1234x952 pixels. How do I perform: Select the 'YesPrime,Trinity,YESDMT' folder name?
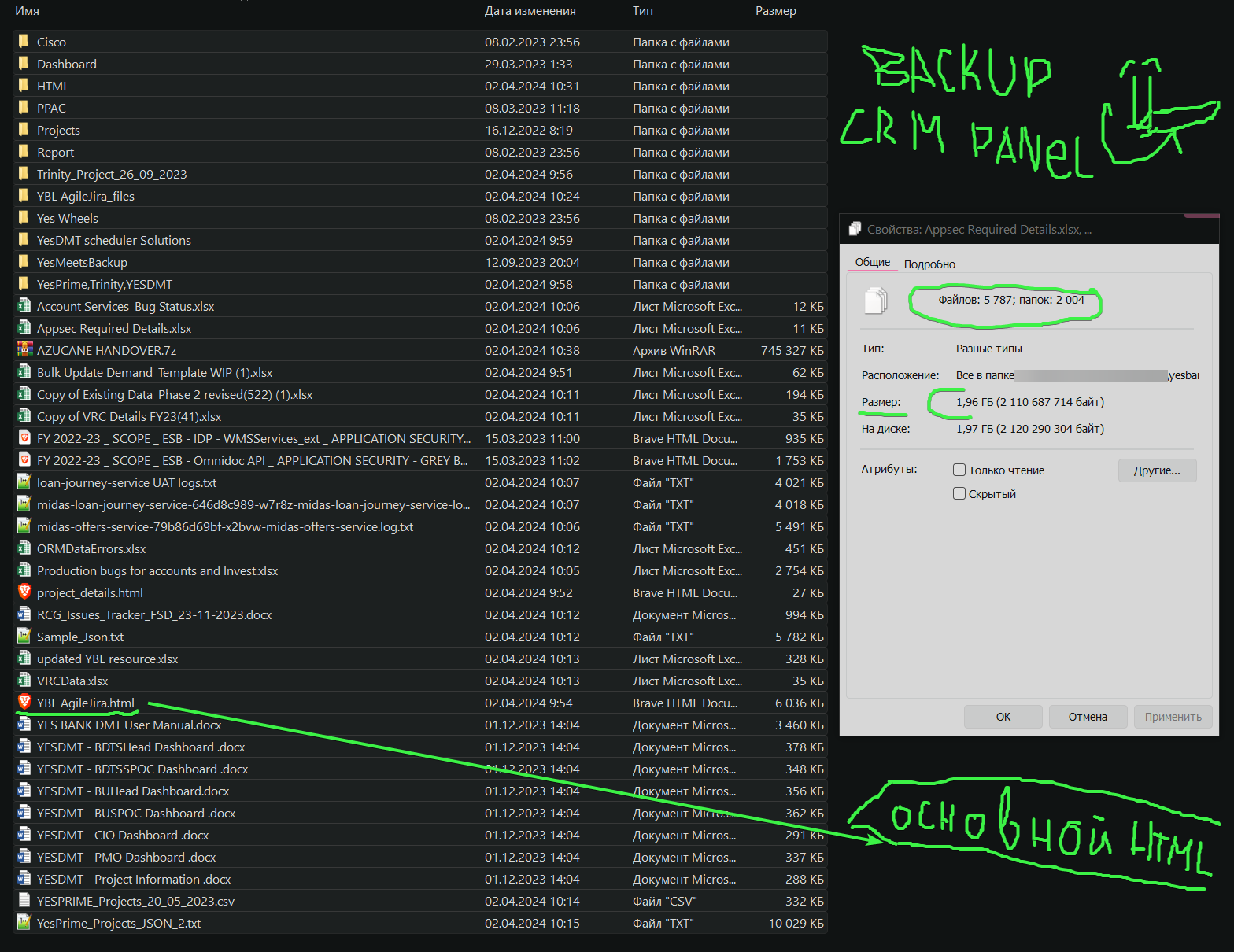(x=105, y=284)
